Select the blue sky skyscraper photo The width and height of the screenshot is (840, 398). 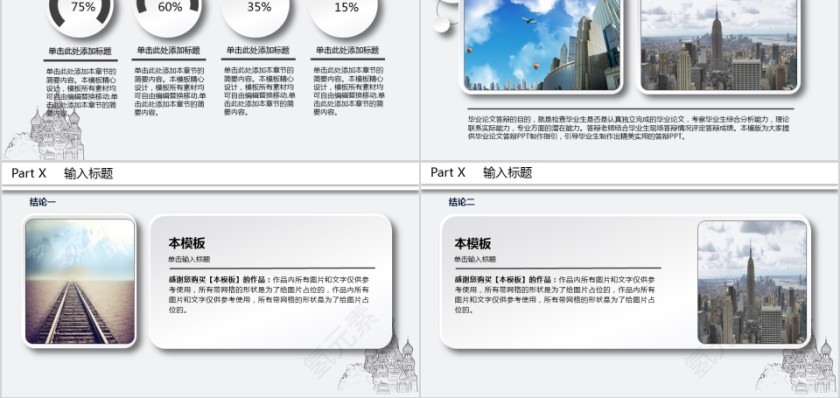point(542,45)
